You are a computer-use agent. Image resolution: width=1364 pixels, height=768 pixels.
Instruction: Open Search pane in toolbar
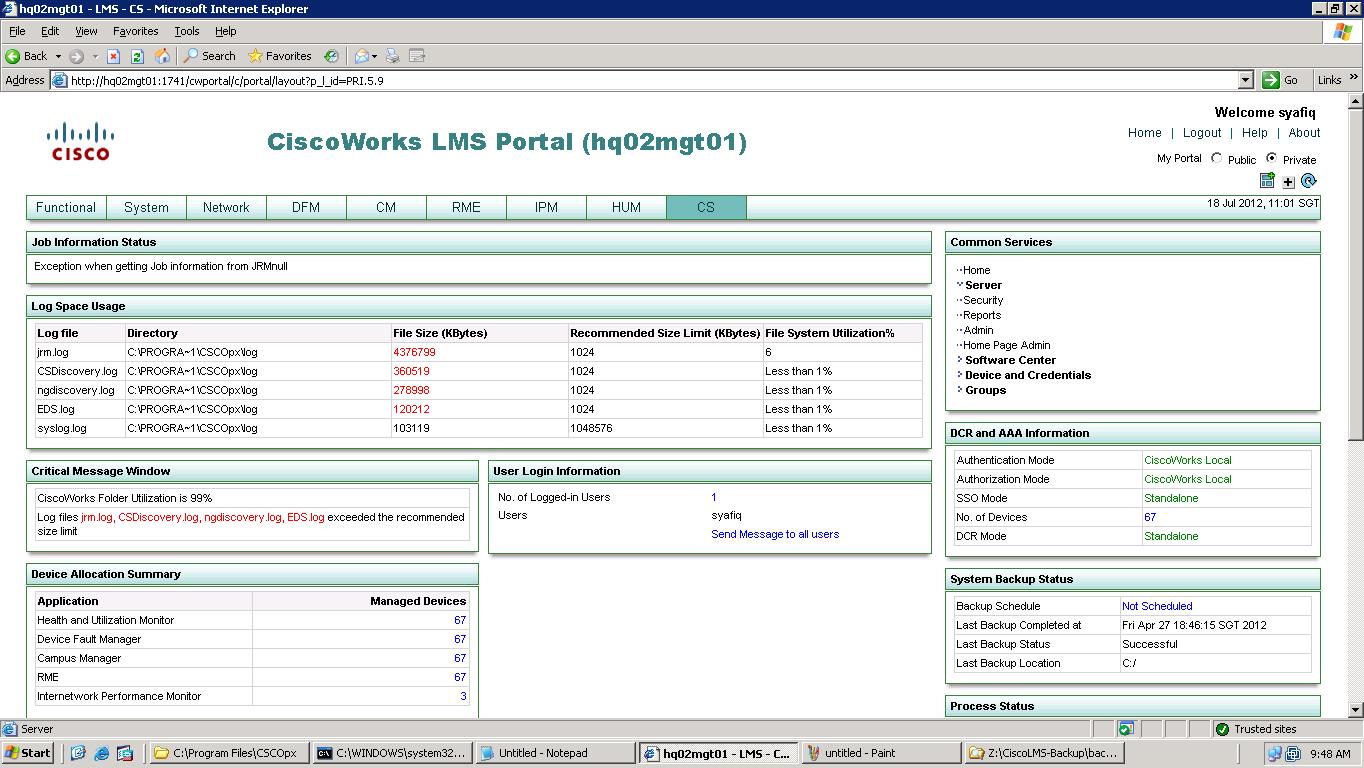click(209, 56)
